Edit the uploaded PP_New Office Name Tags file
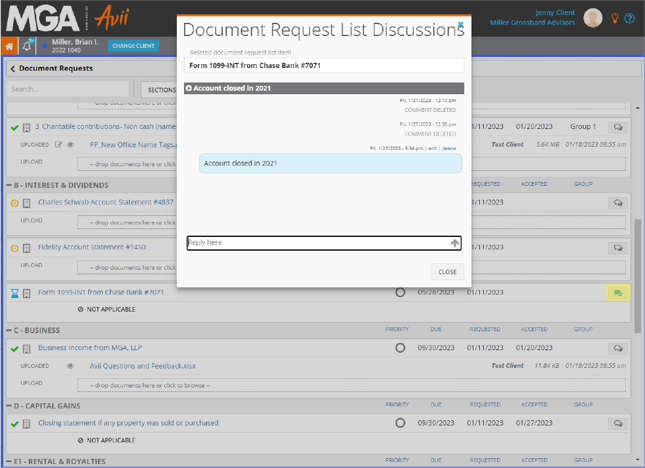The height and width of the screenshot is (468, 645). [x=58, y=145]
